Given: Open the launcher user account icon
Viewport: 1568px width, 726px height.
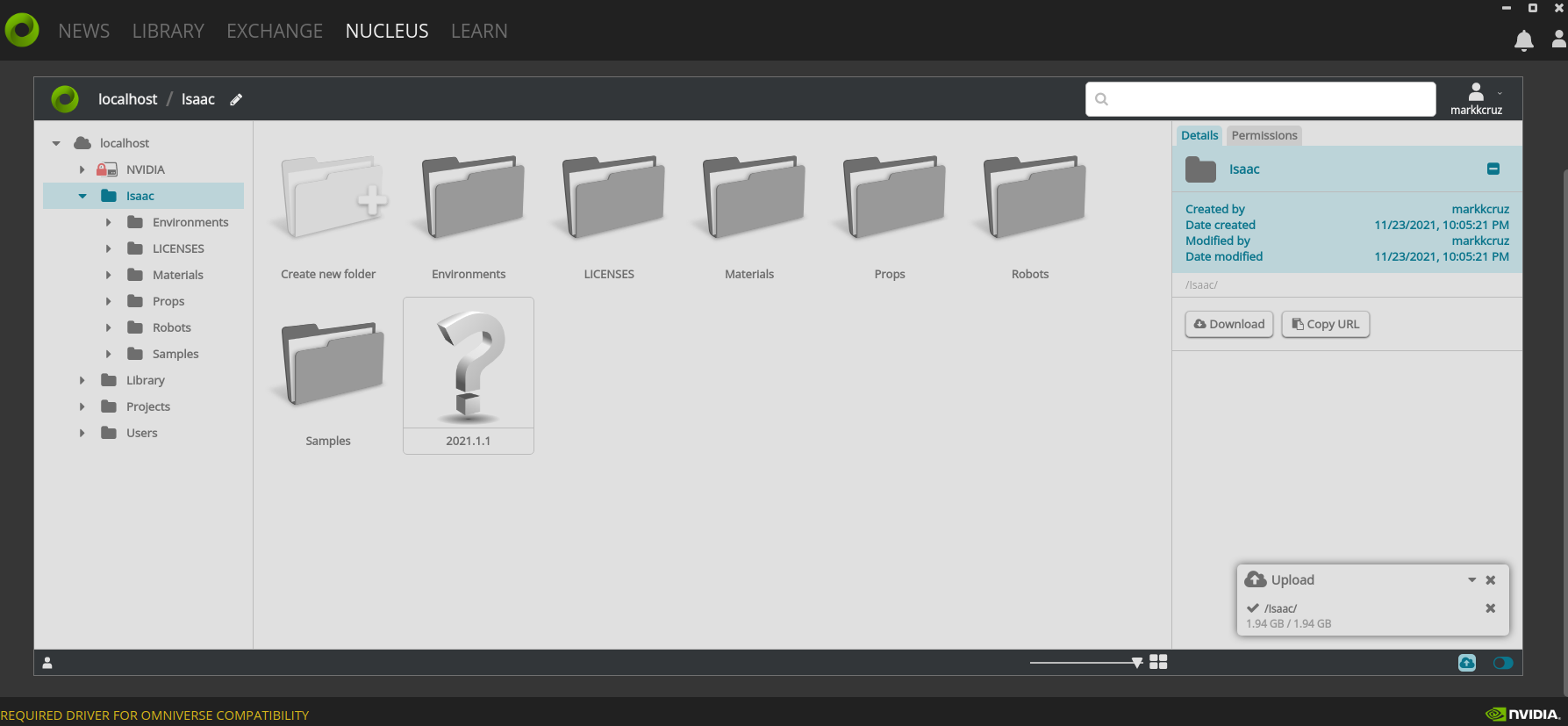Looking at the screenshot, I should (x=1558, y=39).
